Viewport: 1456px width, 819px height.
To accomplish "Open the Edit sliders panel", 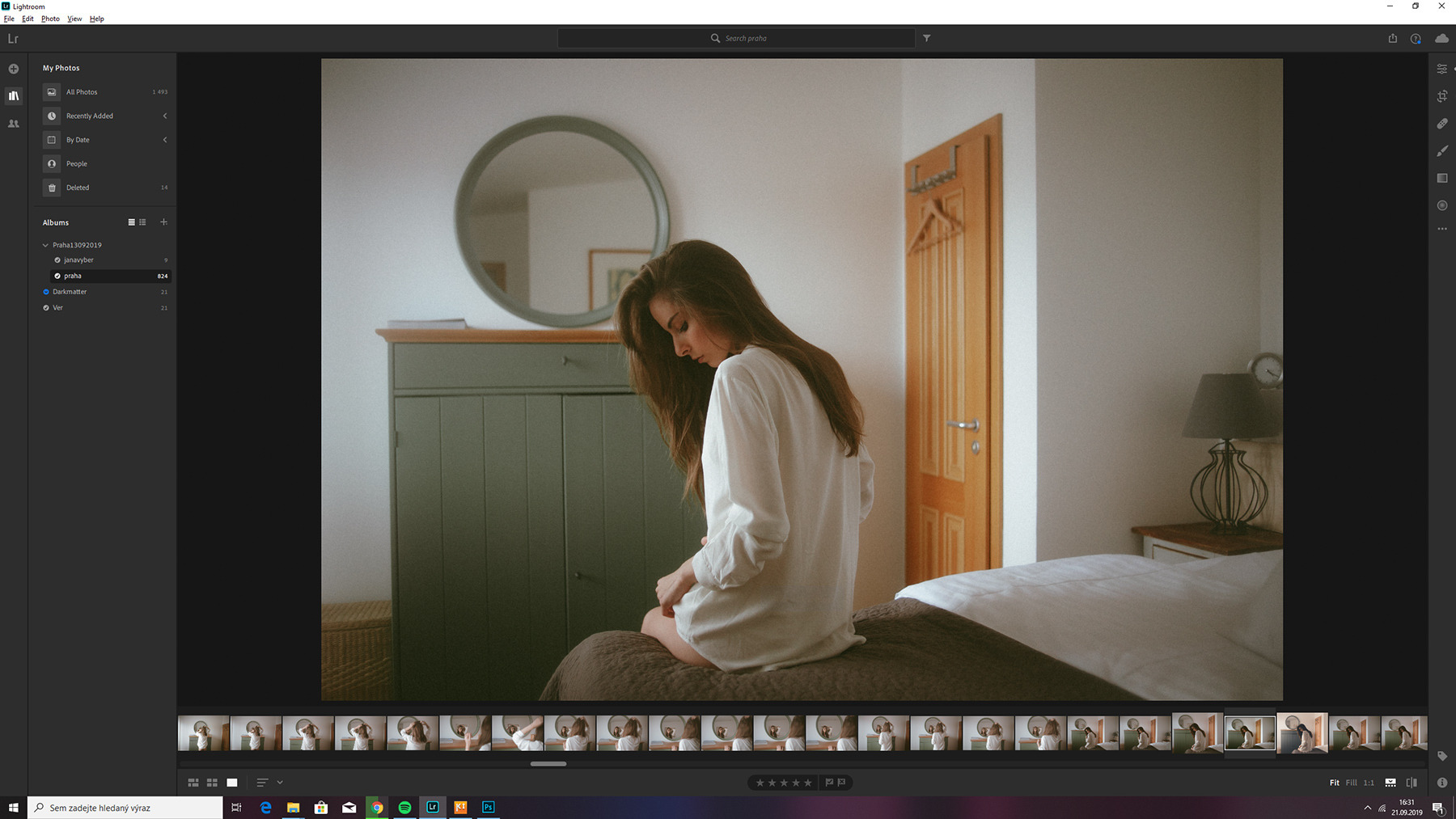I will 1441,70.
